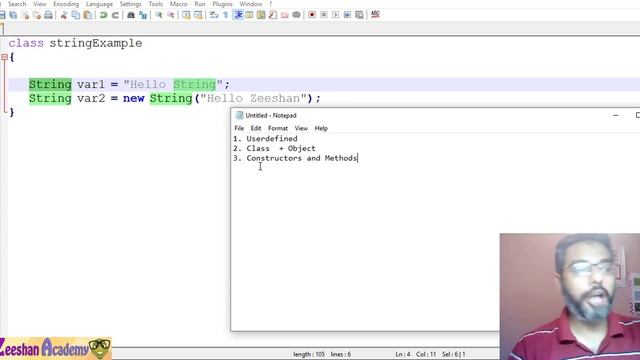Viewport: 640px width, 360px height.
Task: Open the Replace toolbar icon
Action: (143, 15)
